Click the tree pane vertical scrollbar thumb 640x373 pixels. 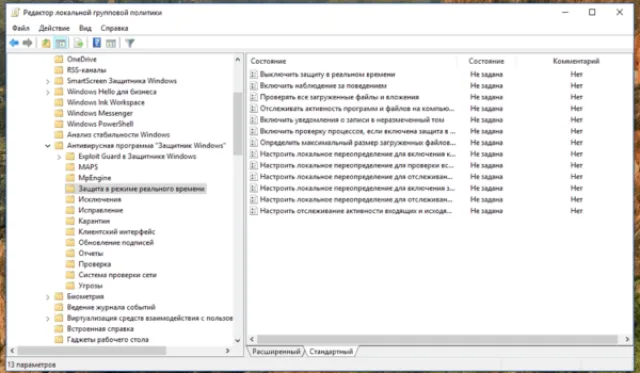[x=238, y=124]
